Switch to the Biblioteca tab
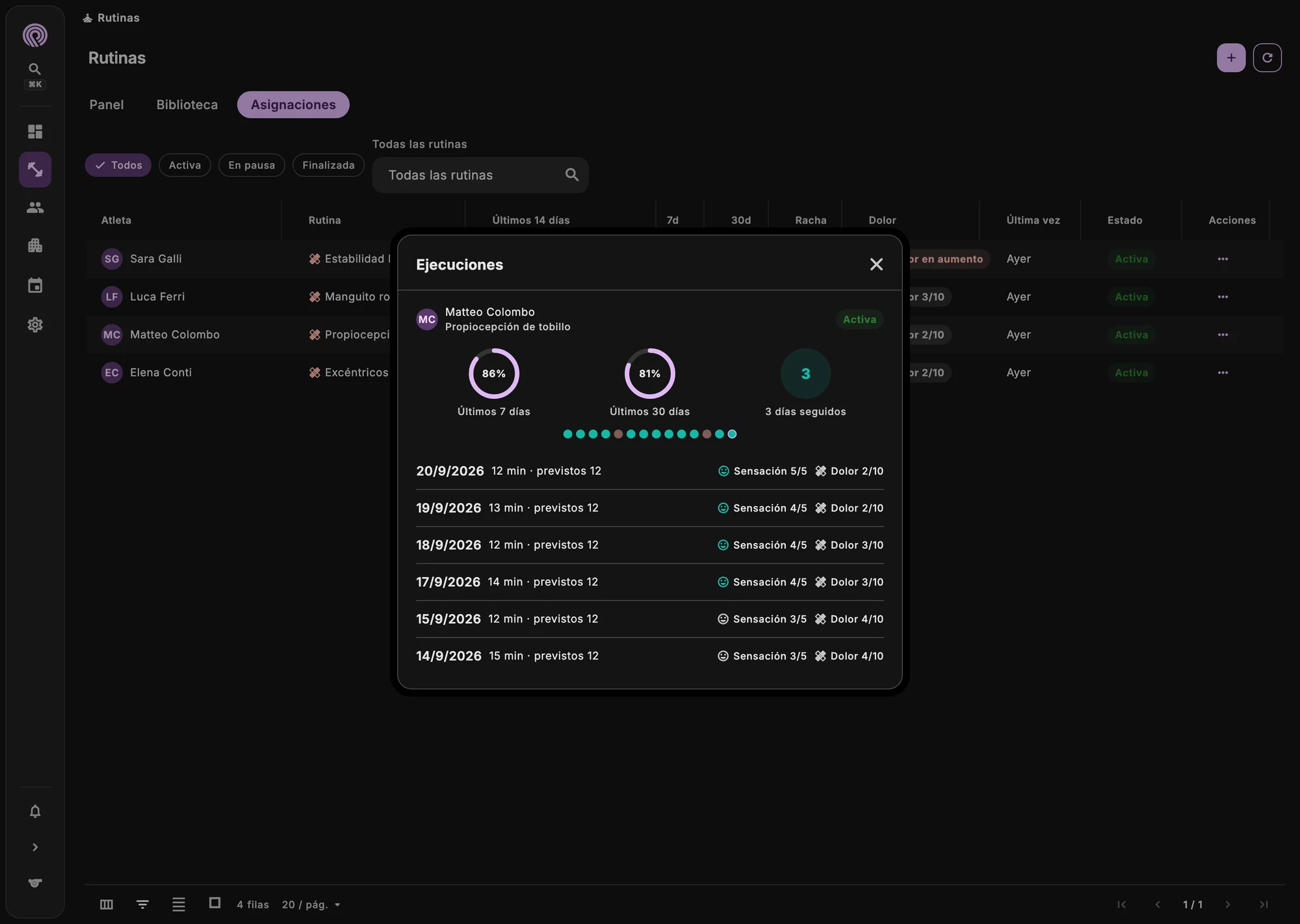The height and width of the screenshot is (924, 1300). pyautogui.click(x=187, y=105)
